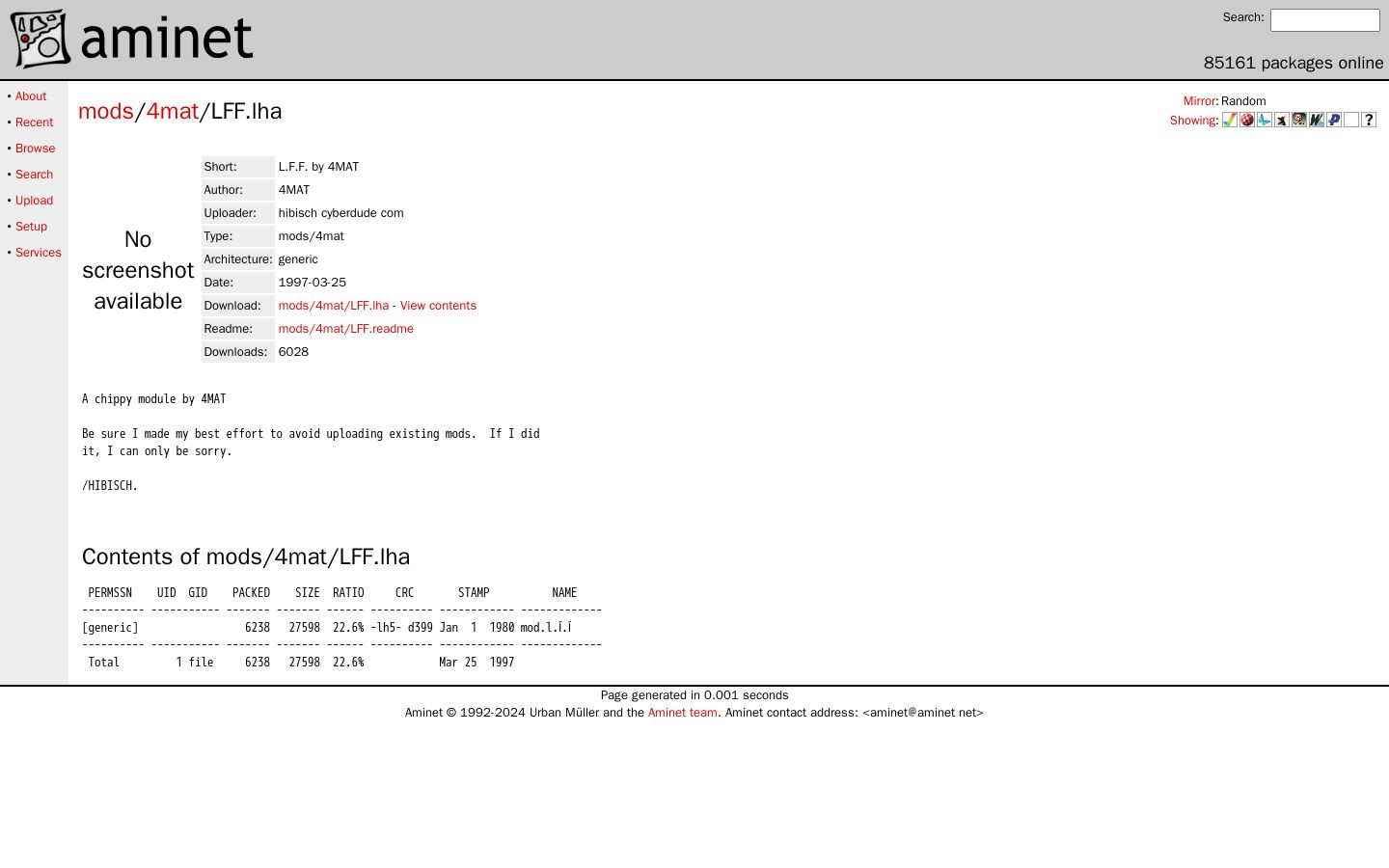
Task: Toggle the blank generic architecture filter box
Action: 1351,120
